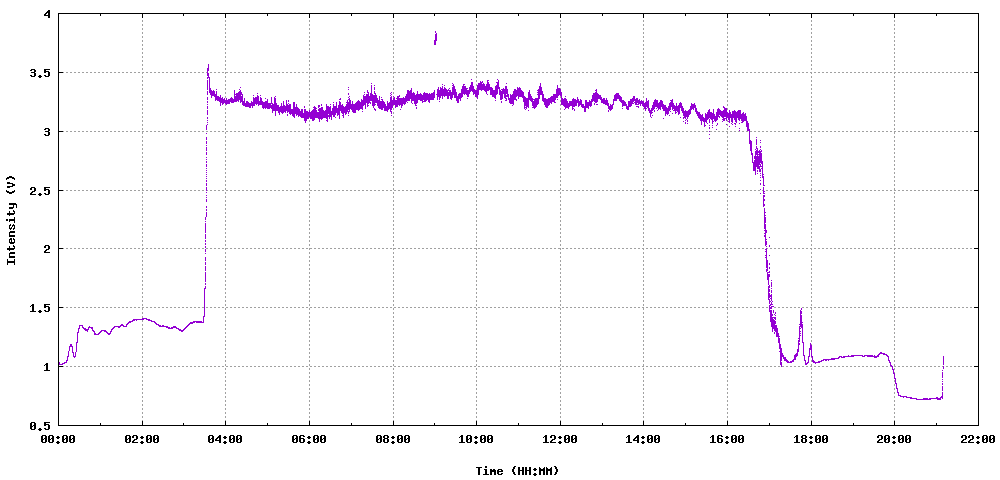The image size is (1000, 480).
Task: Click the 'Intensity (V)' axis title
Action: pyautogui.click(x=11, y=220)
